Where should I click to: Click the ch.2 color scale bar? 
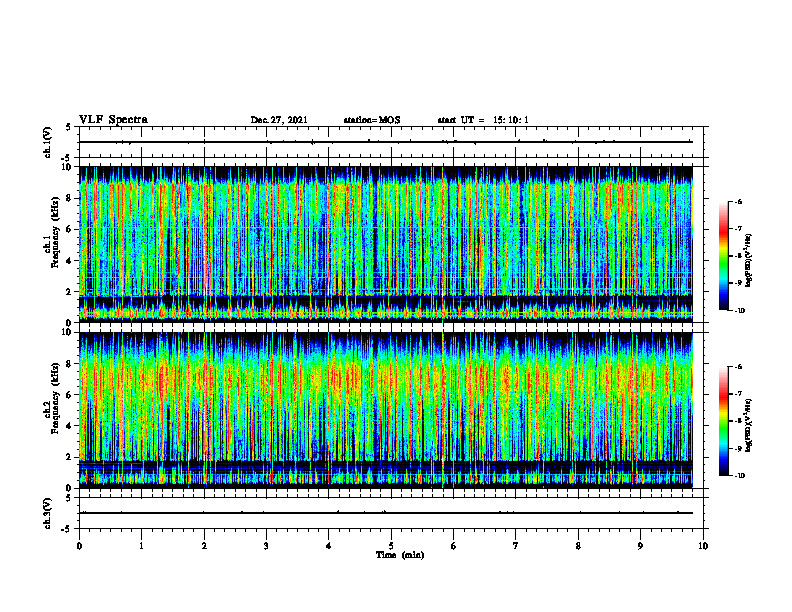click(724, 421)
